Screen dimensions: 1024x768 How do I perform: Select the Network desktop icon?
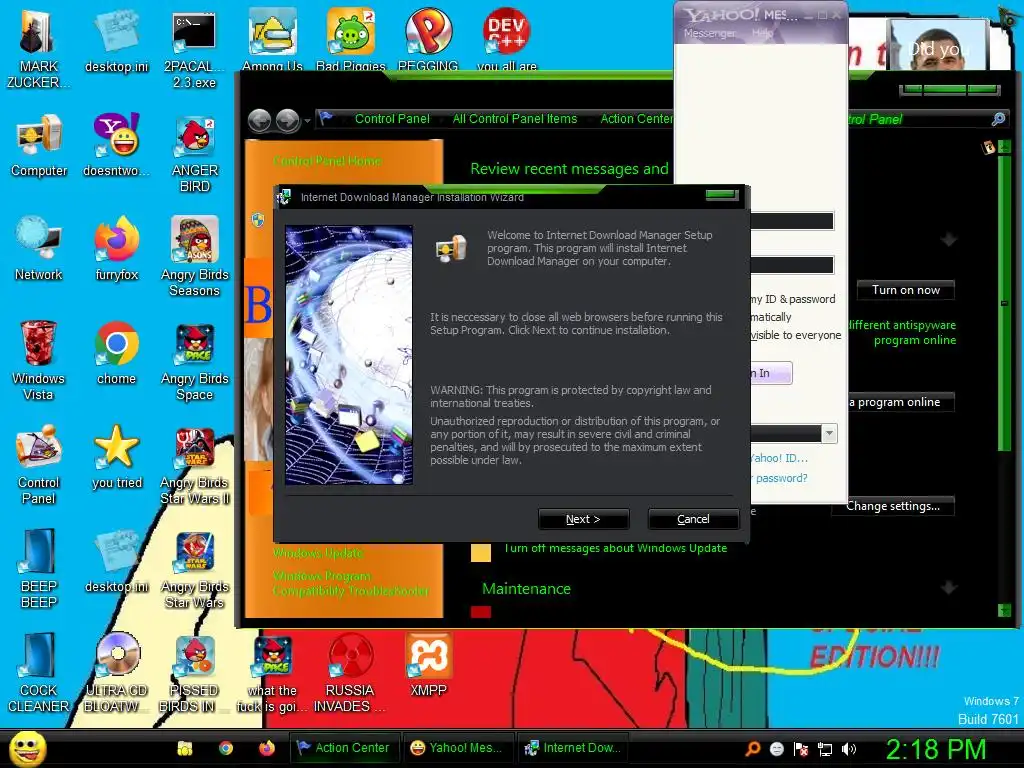pos(39,249)
